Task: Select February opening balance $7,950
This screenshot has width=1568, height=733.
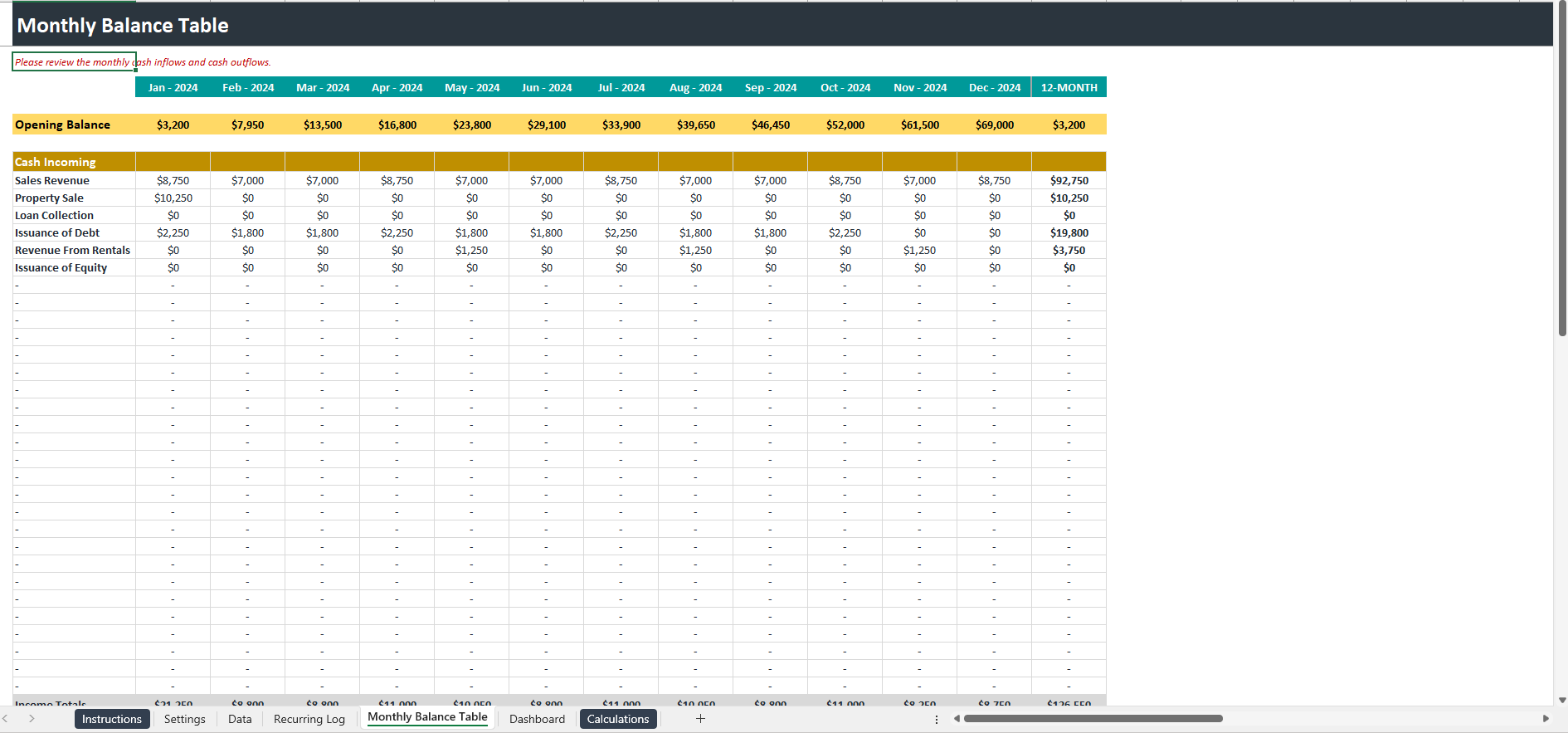Action: tap(248, 125)
